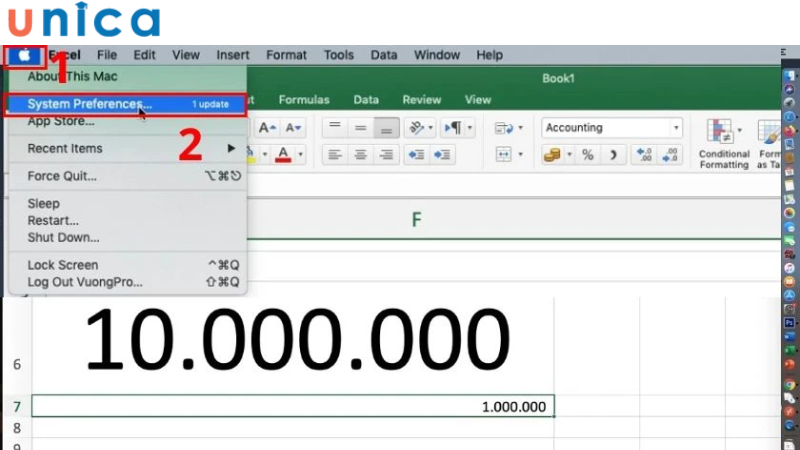Select Sleep in the Apple menu

tap(44, 204)
